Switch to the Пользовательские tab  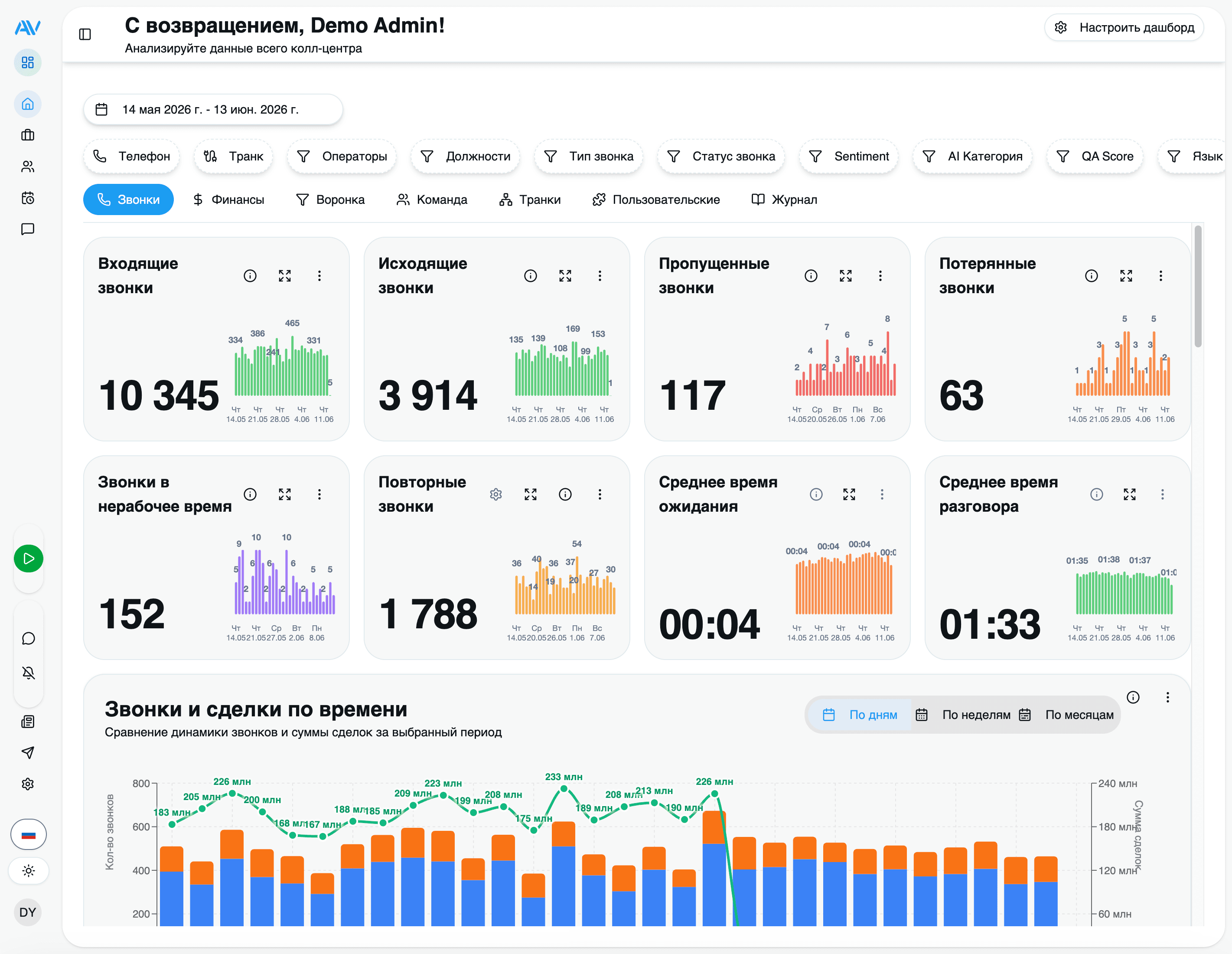[657, 200]
